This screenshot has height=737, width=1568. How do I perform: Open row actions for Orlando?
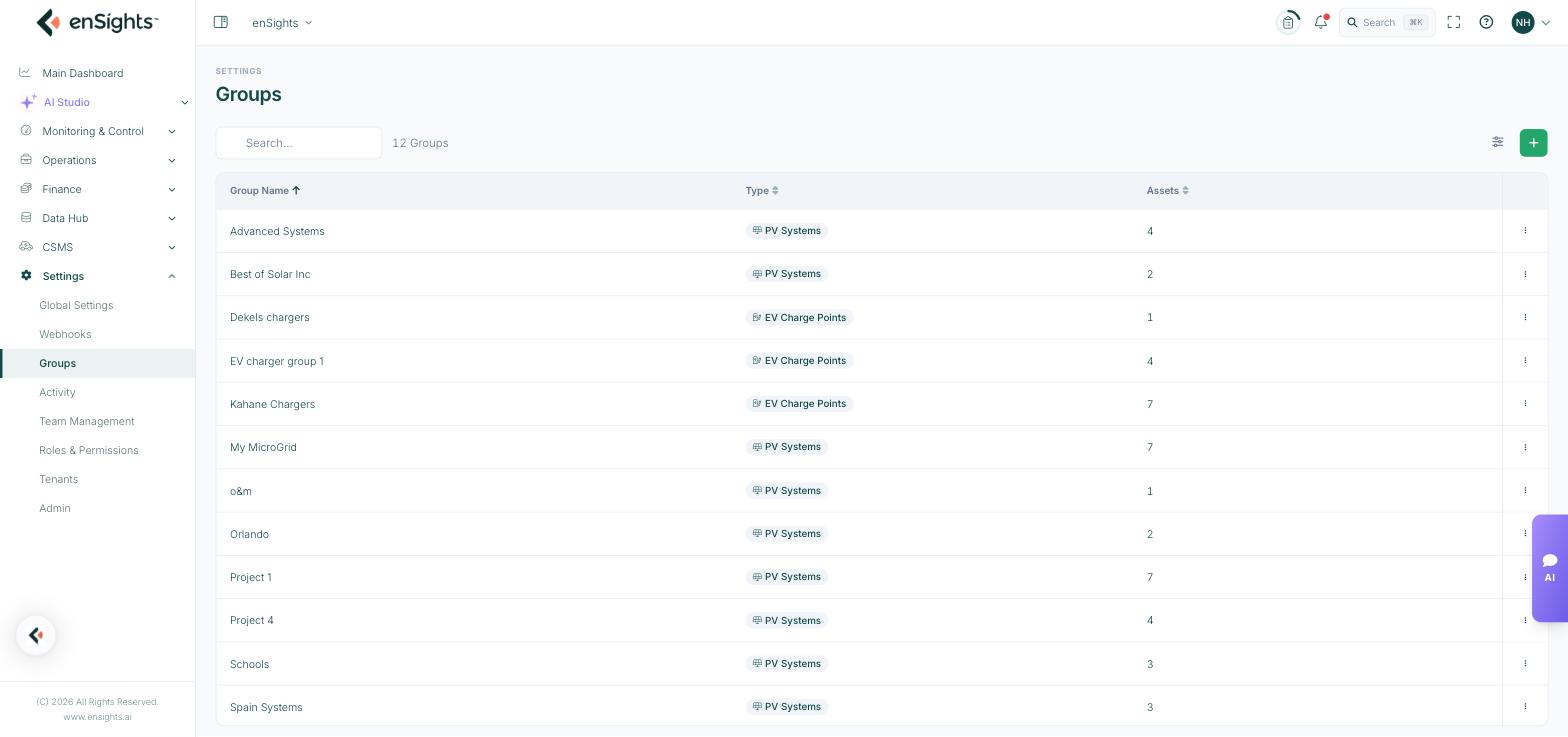1525,534
